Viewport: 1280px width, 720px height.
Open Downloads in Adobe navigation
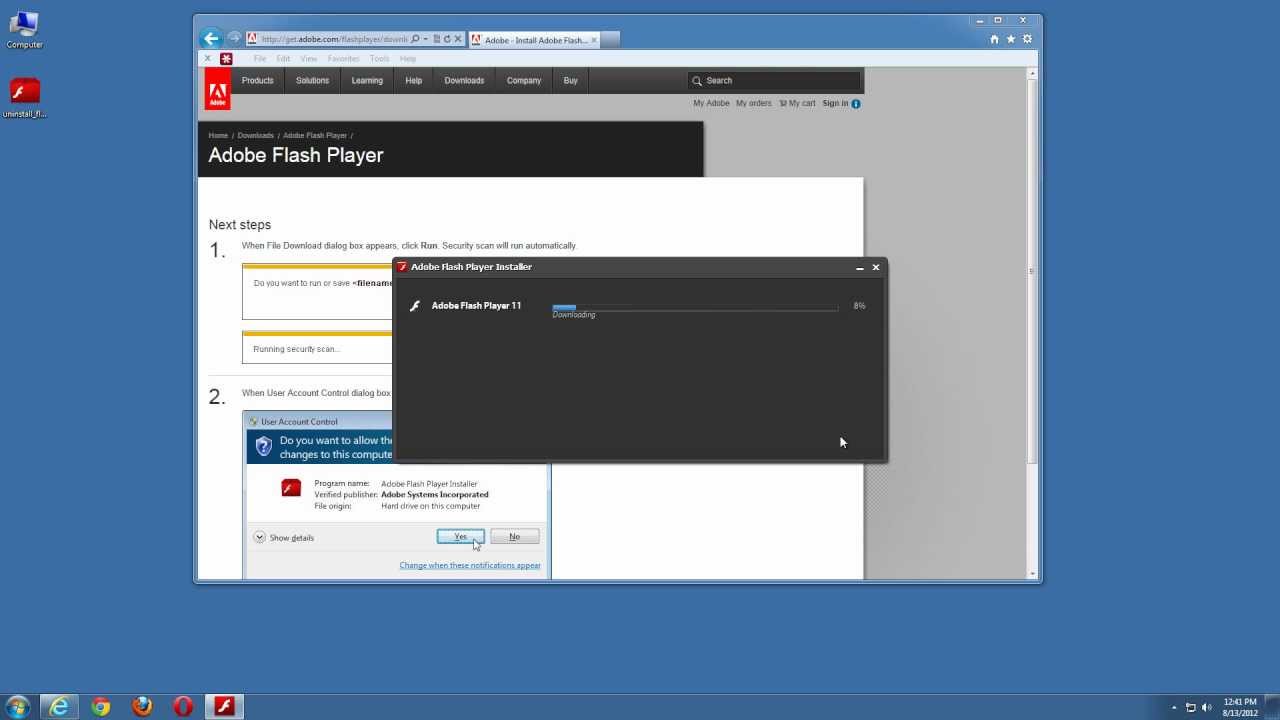464,81
